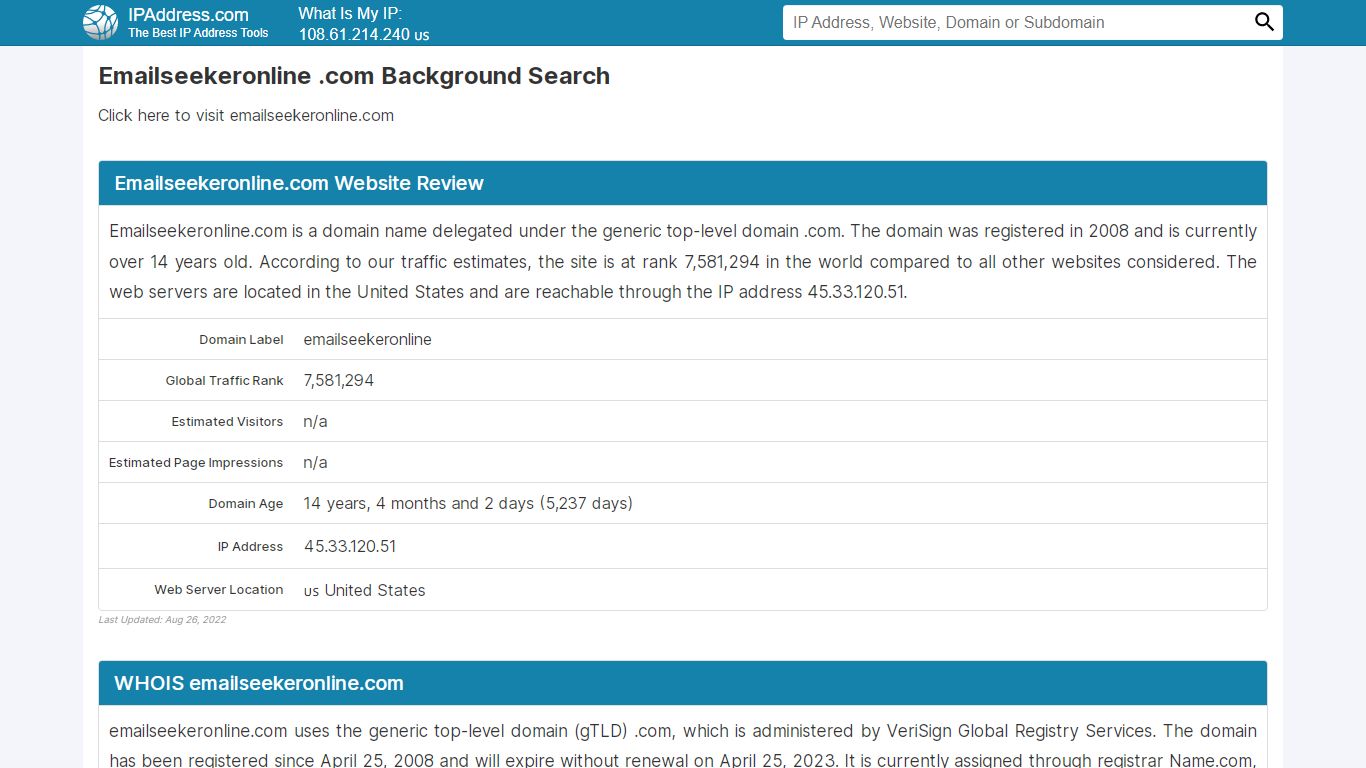1366x768 pixels.
Task: Click the search magnifier icon
Action: 1264,22
